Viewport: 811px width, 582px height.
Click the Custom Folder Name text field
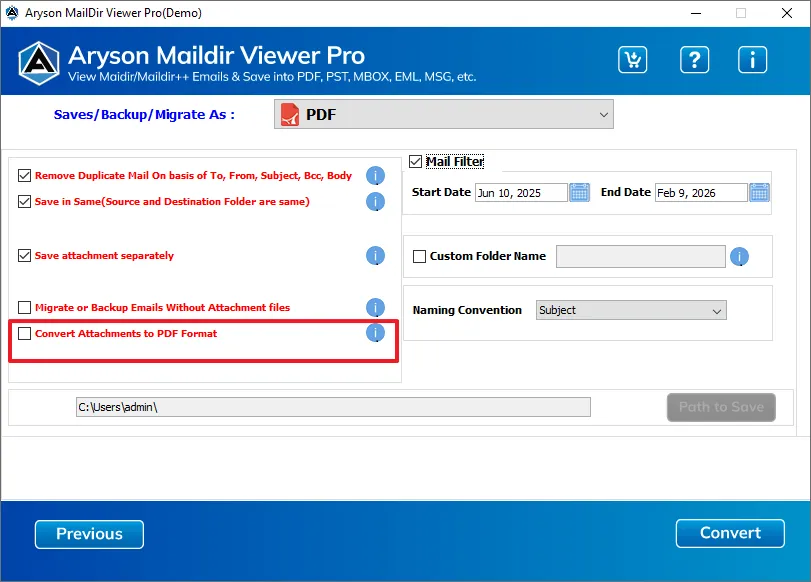tap(641, 257)
